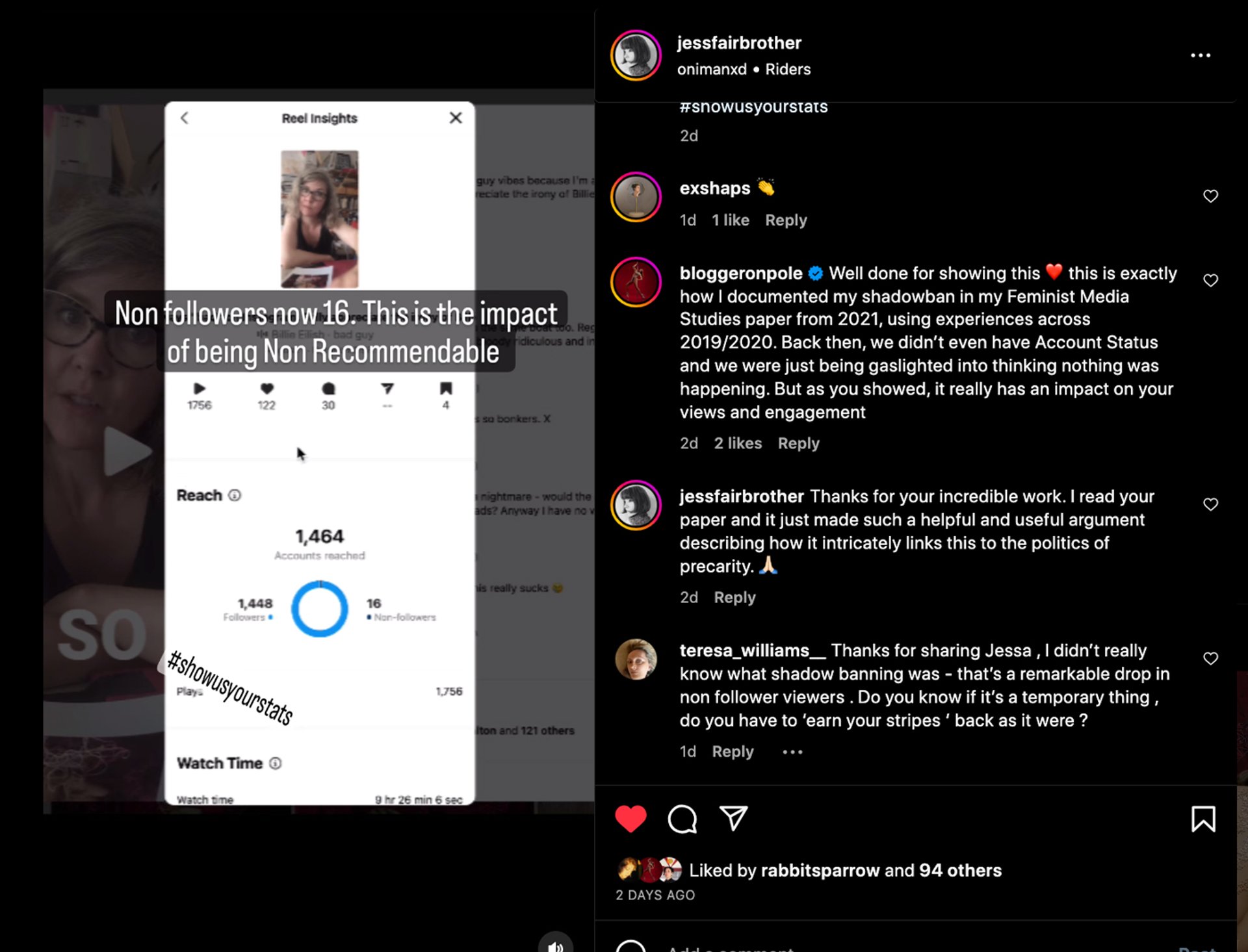
Task: Open the Riders audio link
Action: tap(788, 69)
